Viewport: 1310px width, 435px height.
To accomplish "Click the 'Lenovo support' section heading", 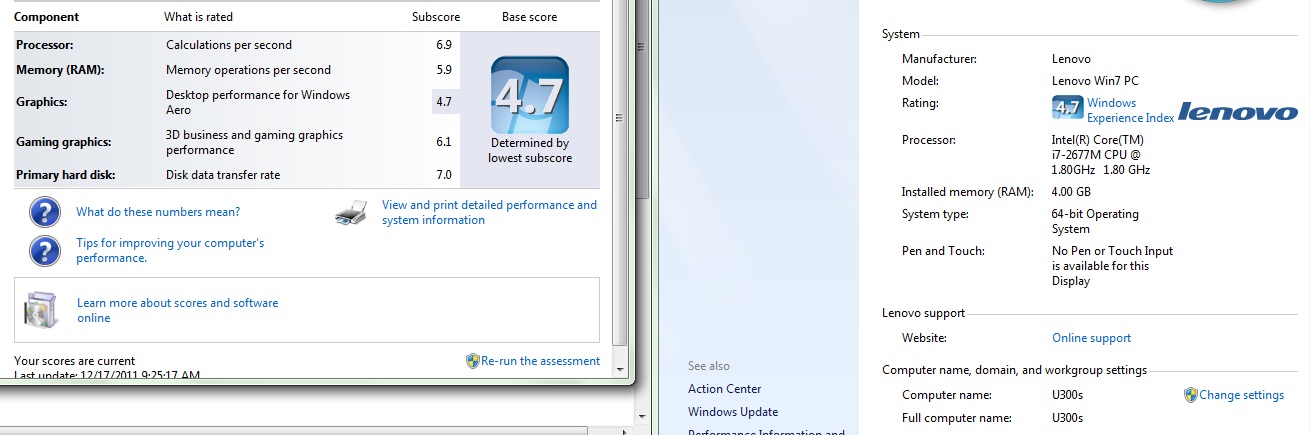I will click(923, 313).
